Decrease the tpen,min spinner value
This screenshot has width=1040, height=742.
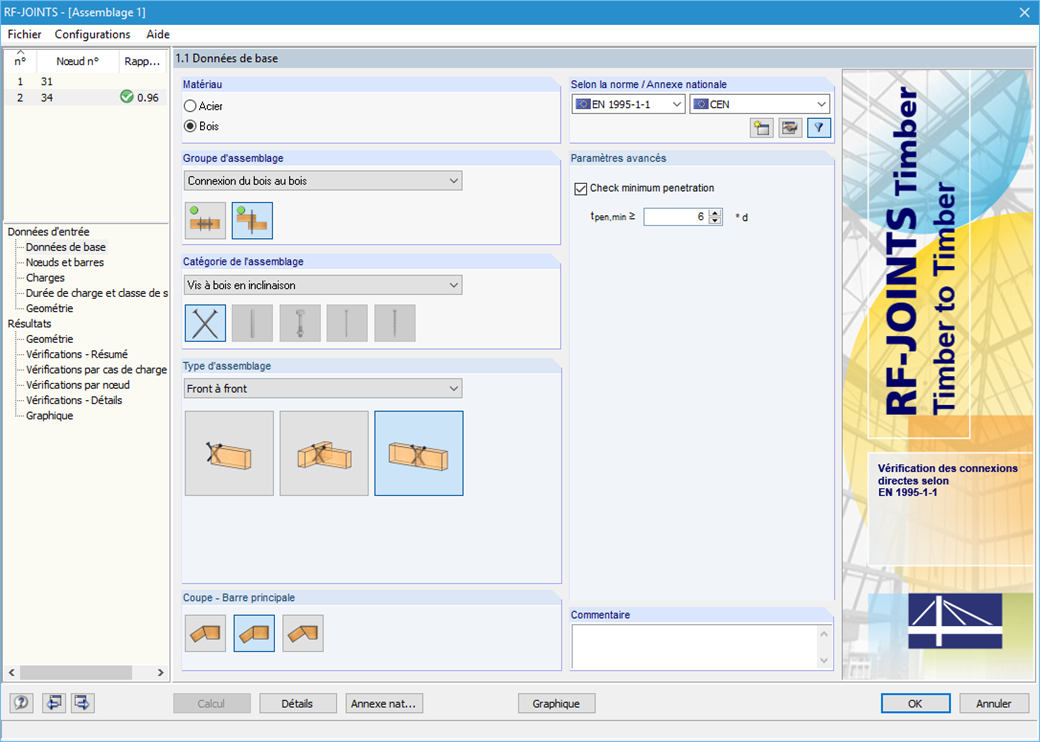(x=715, y=221)
